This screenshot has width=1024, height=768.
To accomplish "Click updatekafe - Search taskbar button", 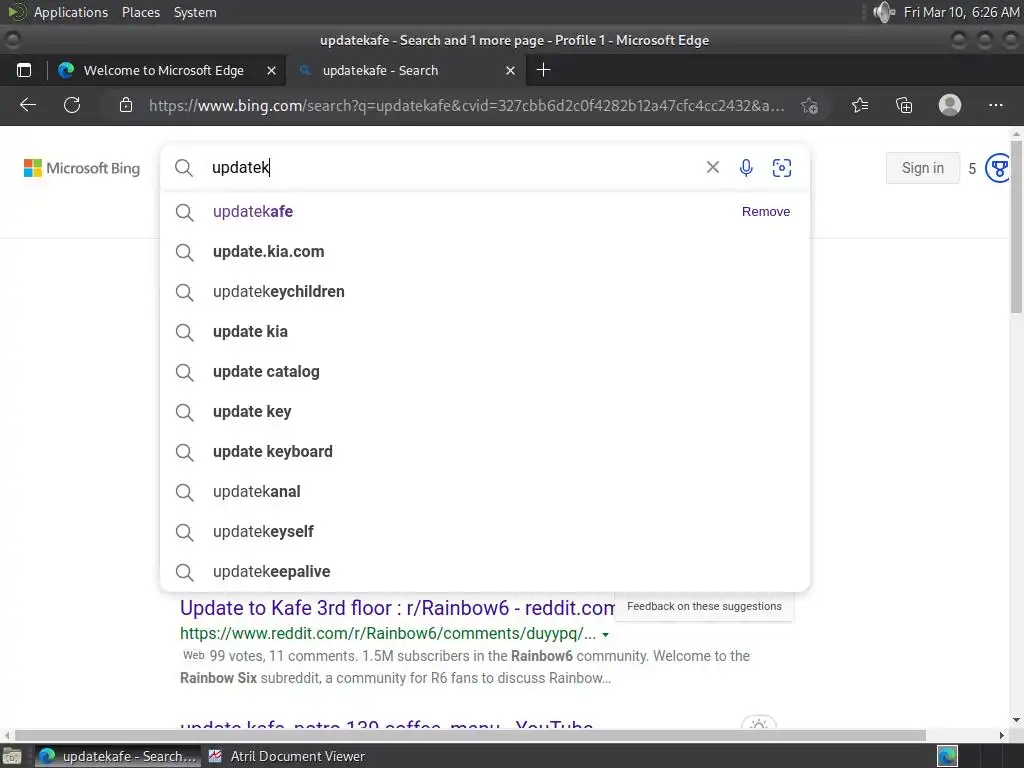I will click(x=118, y=756).
